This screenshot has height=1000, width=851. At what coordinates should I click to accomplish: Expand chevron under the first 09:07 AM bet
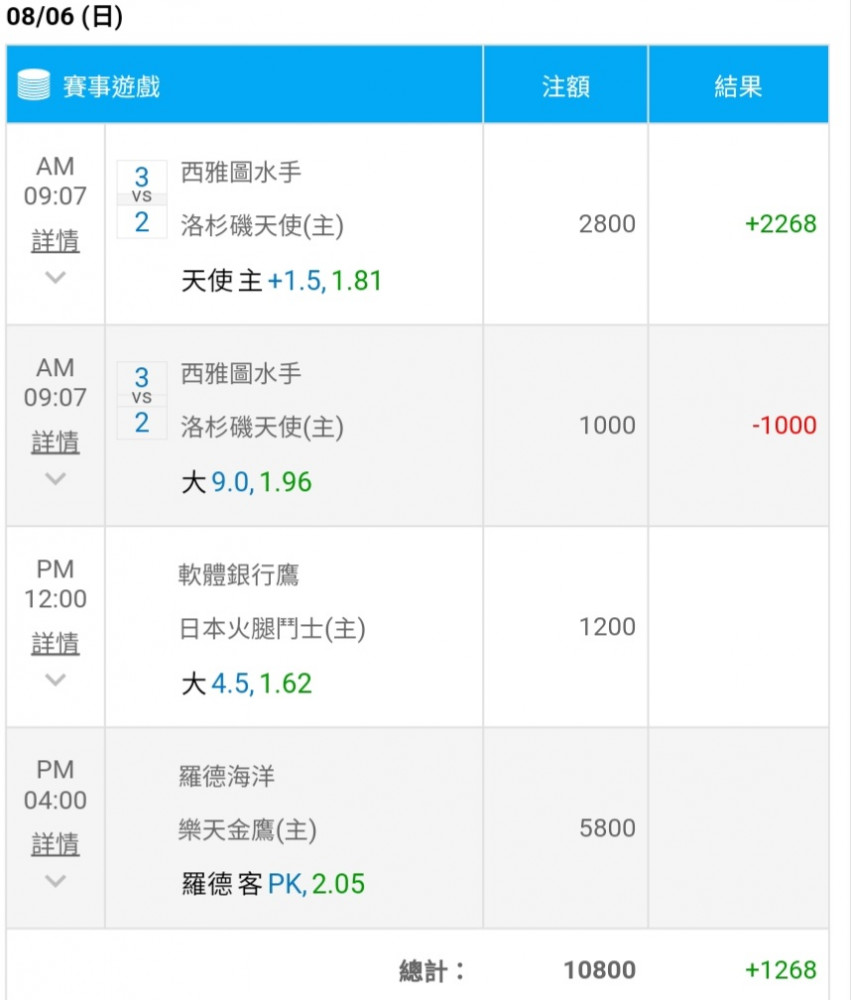click(x=56, y=277)
